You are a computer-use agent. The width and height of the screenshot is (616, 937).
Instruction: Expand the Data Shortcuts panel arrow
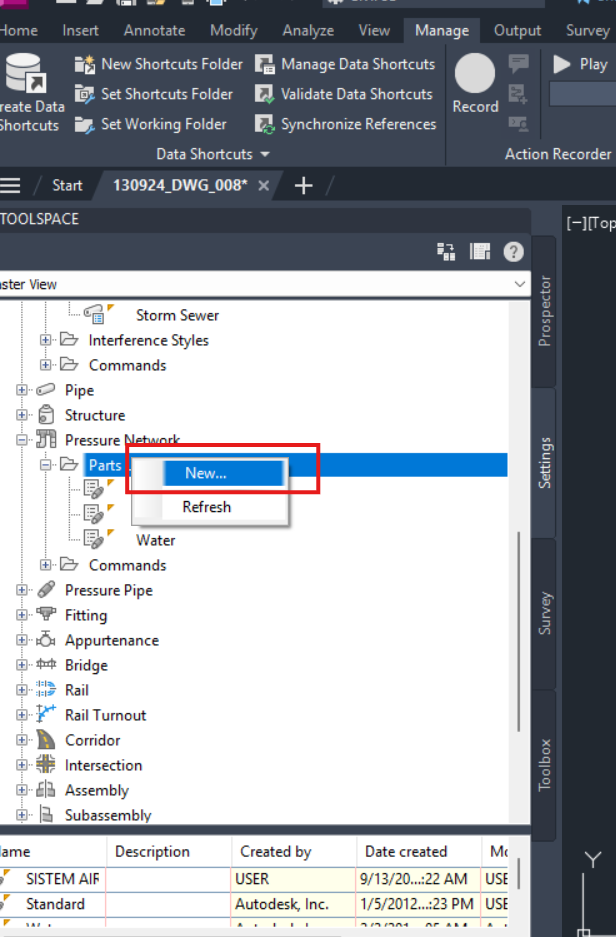pos(265,154)
